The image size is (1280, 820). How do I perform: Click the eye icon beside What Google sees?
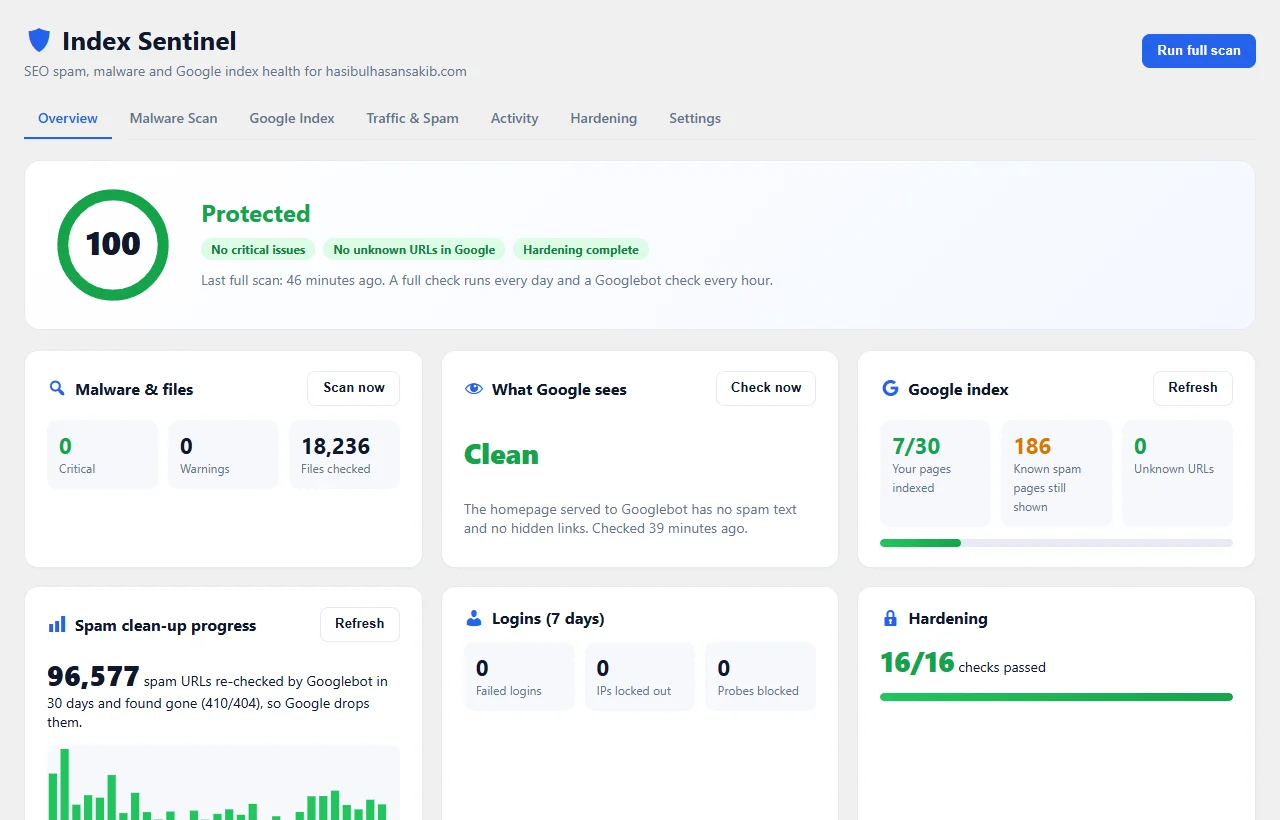tap(474, 389)
